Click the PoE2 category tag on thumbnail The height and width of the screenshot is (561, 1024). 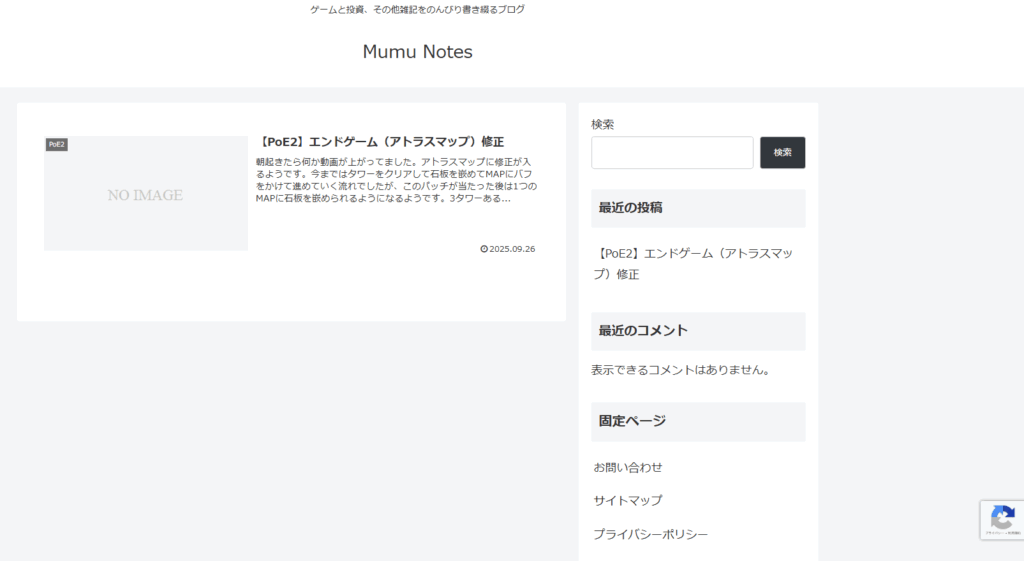(x=56, y=145)
